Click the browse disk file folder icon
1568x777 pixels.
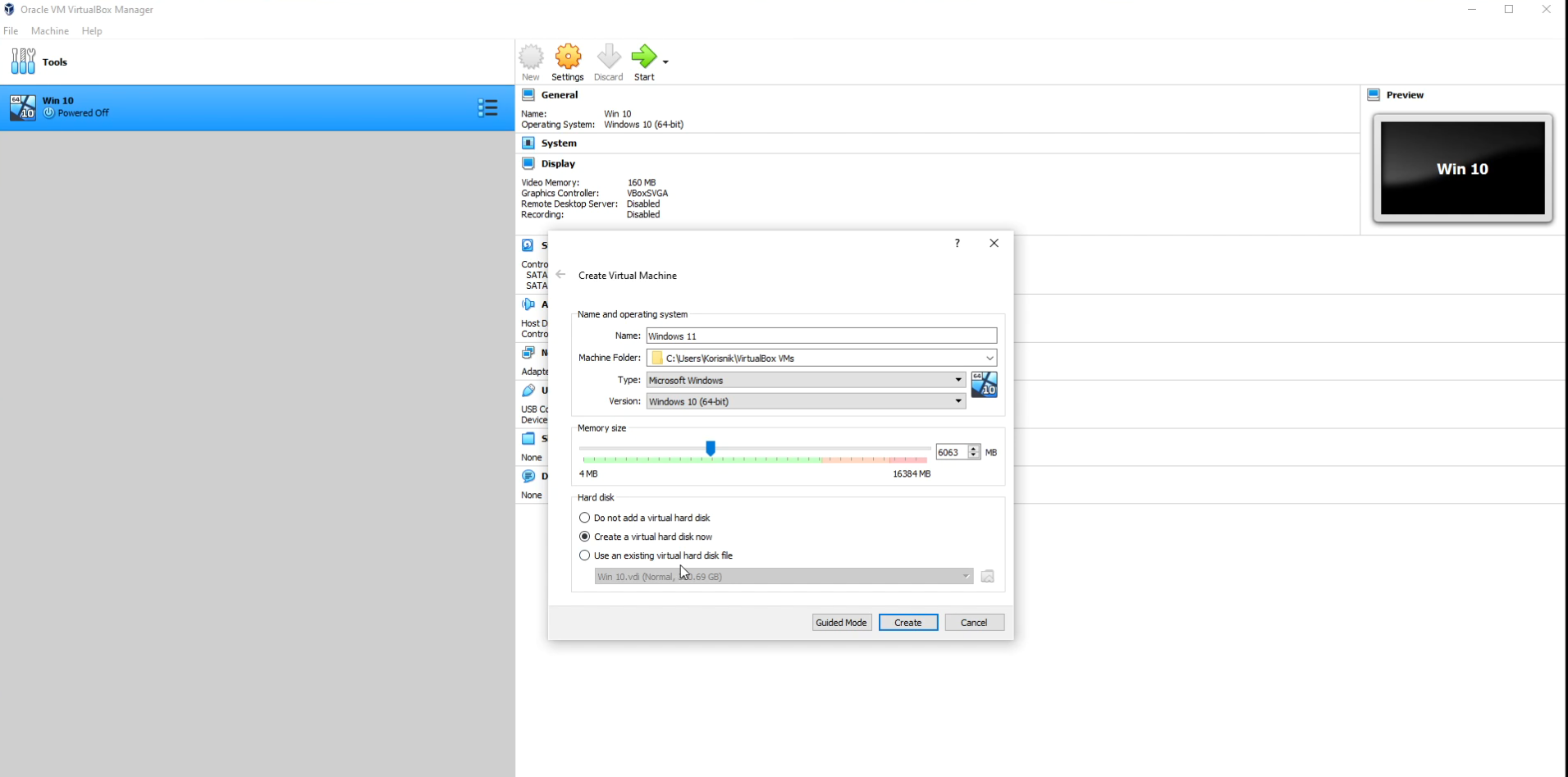(x=987, y=577)
